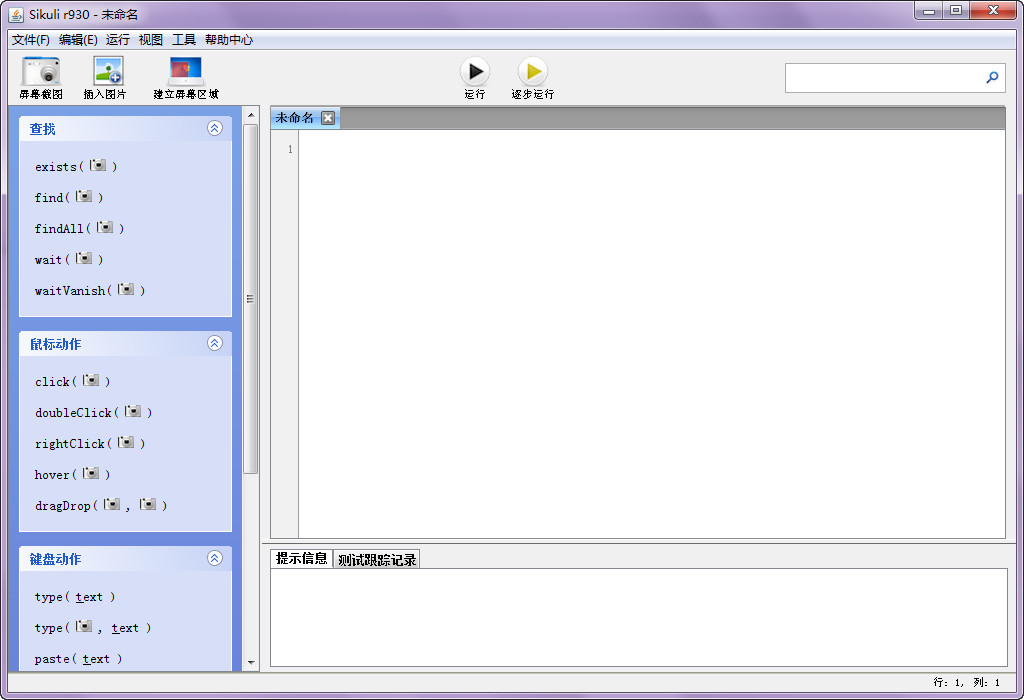
Task: Insert the type( text ) command
Action: [x=75, y=597]
